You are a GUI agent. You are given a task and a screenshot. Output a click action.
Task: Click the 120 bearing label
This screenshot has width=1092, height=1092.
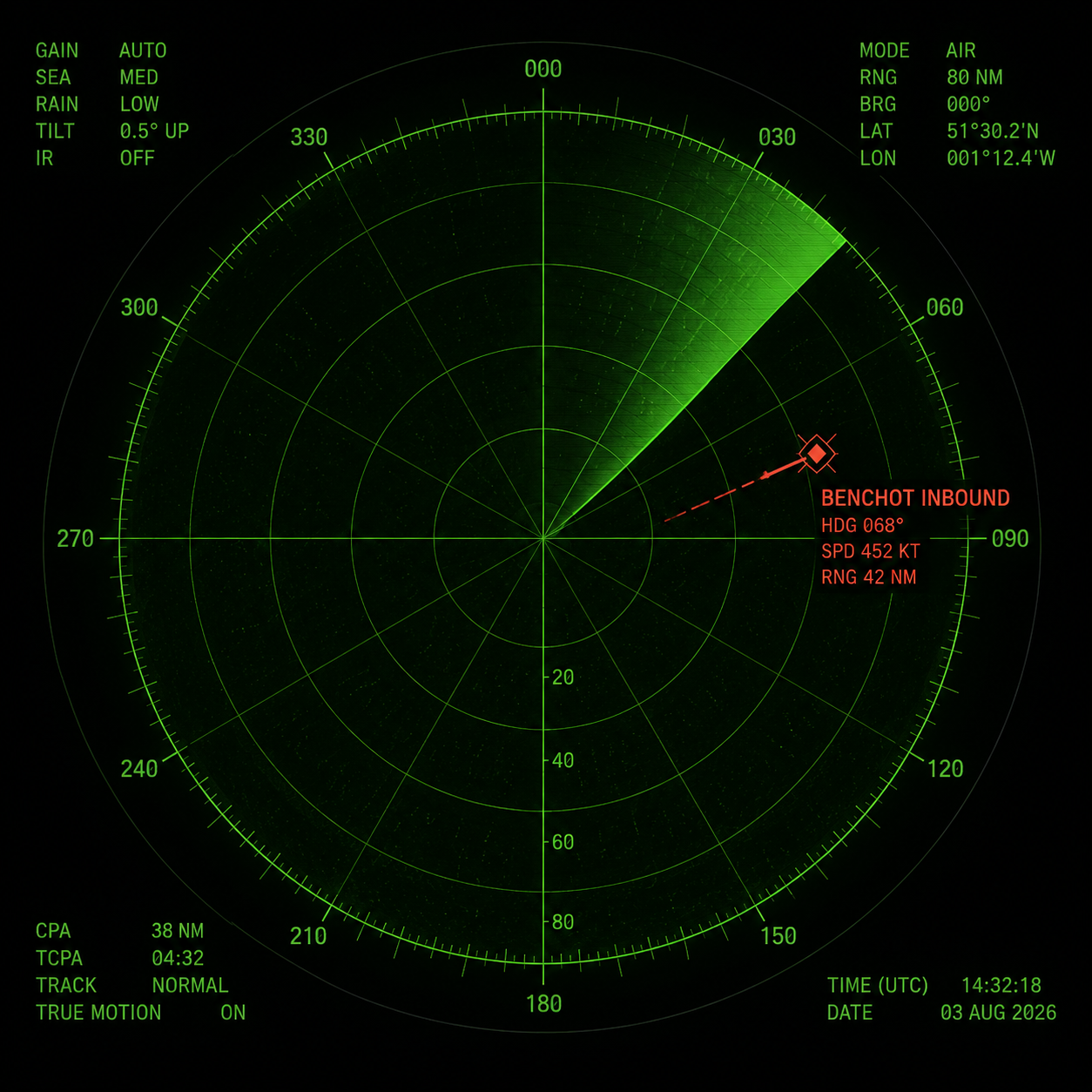click(x=945, y=769)
